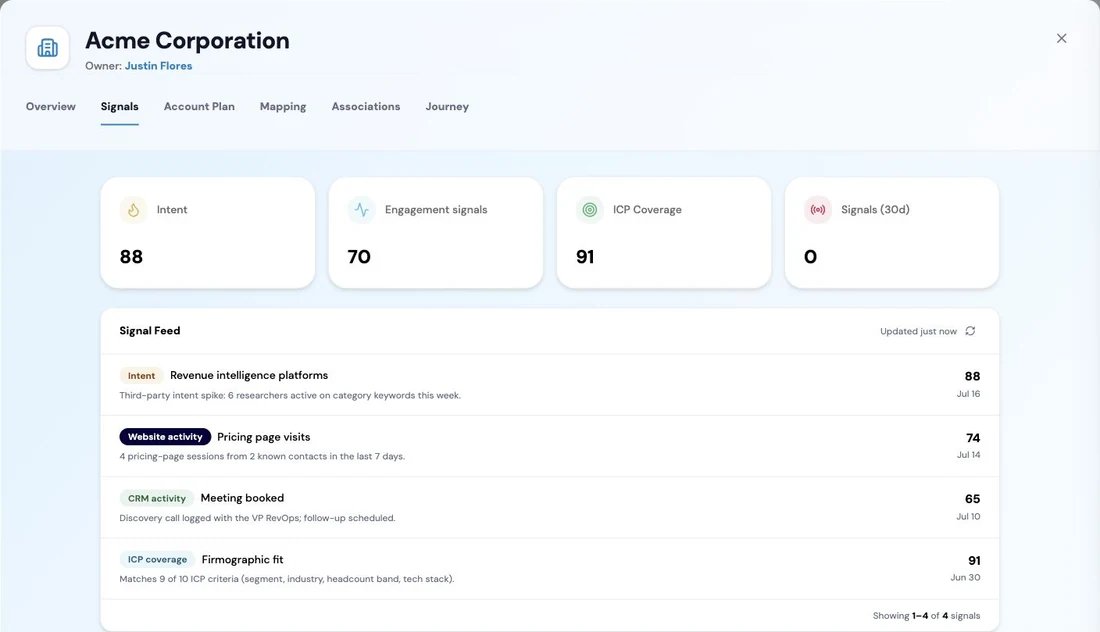Click the Jun 30 signal date
This screenshot has width=1100, height=632.
[965, 577]
